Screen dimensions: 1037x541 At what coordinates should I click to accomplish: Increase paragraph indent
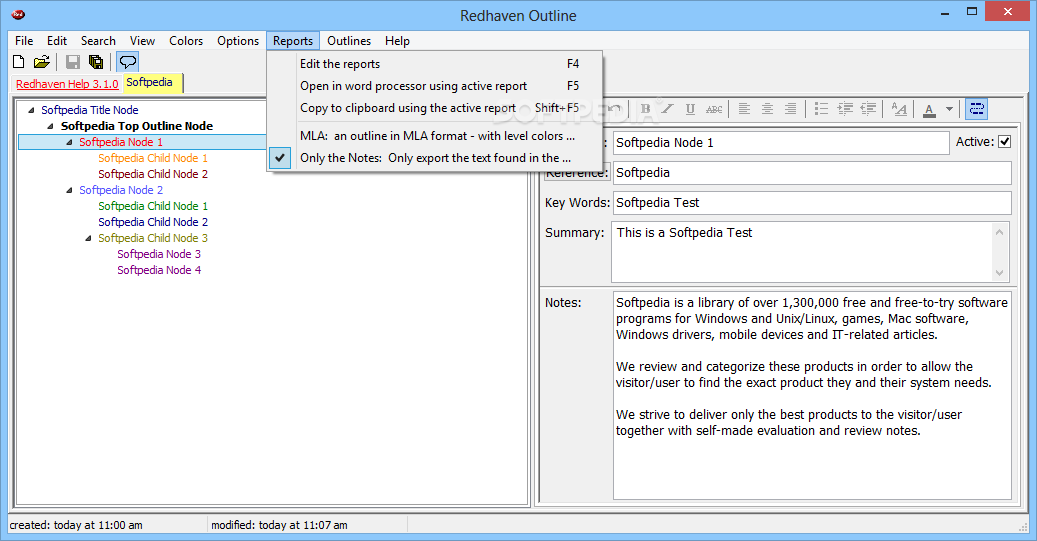[x=845, y=109]
